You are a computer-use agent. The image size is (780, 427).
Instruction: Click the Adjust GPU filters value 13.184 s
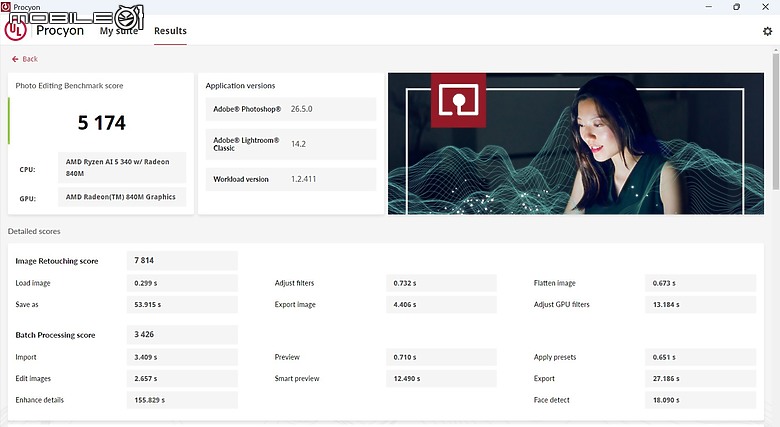(700, 305)
